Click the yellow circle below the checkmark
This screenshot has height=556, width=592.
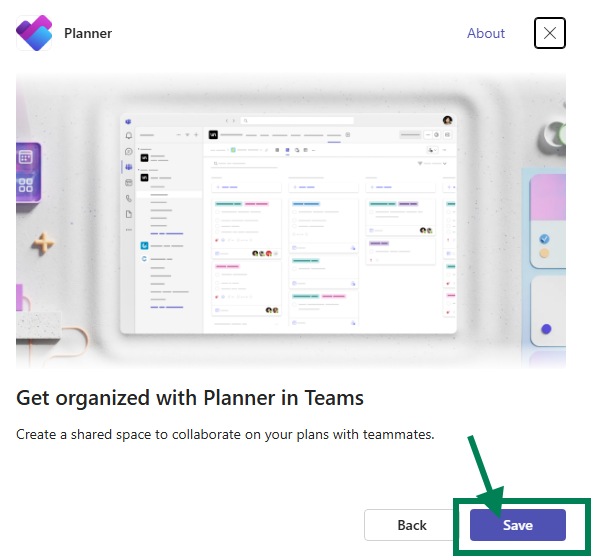pyautogui.click(x=544, y=253)
